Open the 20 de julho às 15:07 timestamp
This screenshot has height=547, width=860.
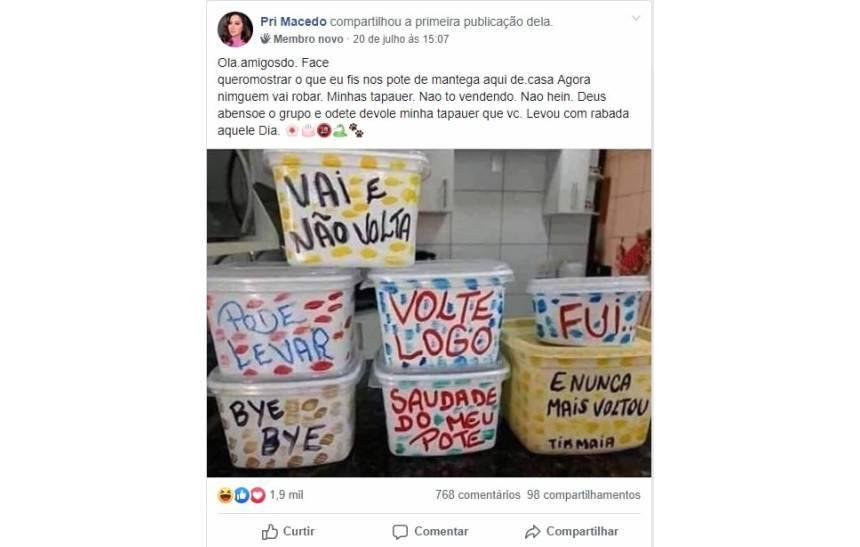pos(400,39)
